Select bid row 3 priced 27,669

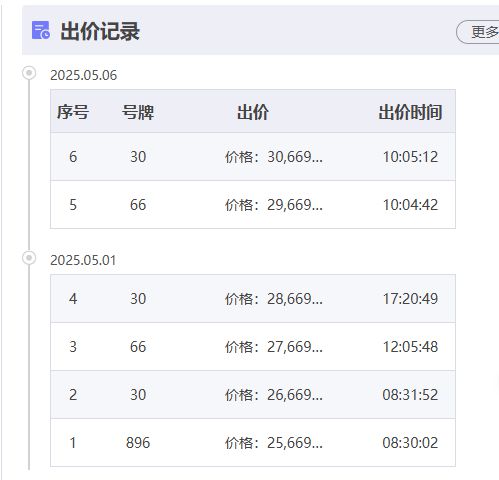point(253,347)
